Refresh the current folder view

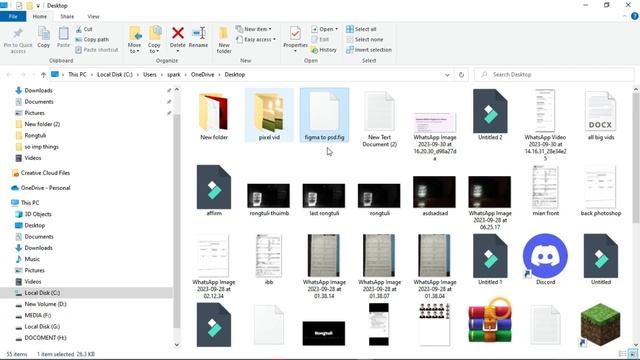tap(461, 75)
